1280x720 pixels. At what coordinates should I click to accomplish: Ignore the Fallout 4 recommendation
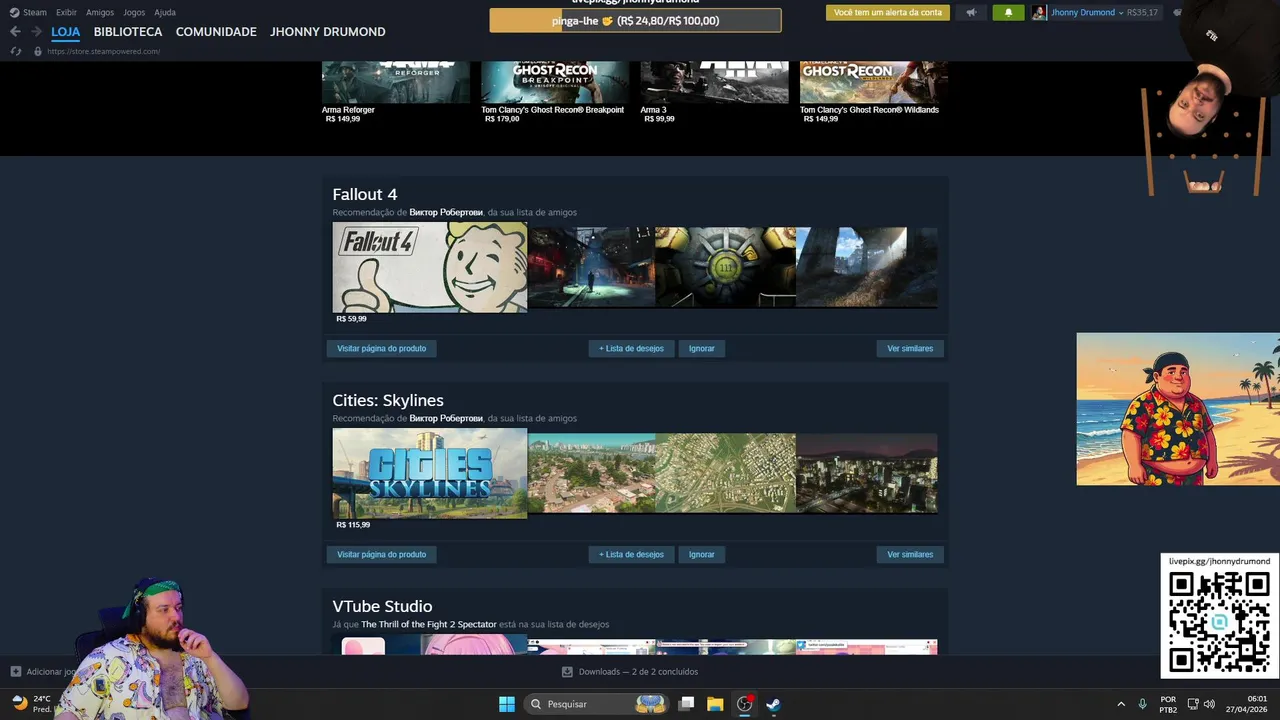click(702, 348)
